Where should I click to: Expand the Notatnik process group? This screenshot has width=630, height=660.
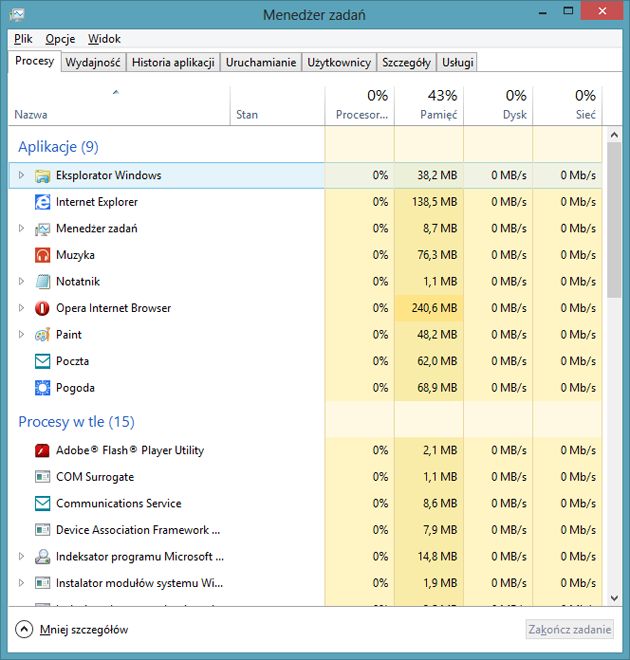(x=21, y=281)
